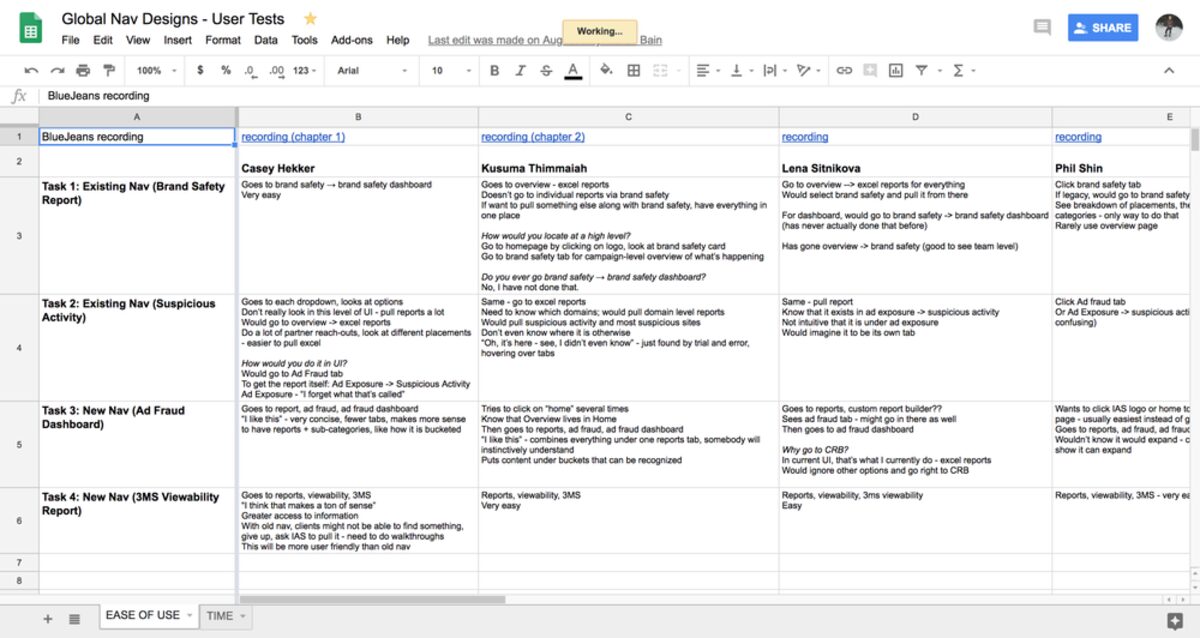Viewport: 1200px width, 638px height.
Task: Toggle strikethrough formatting
Action: [x=546, y=71]
